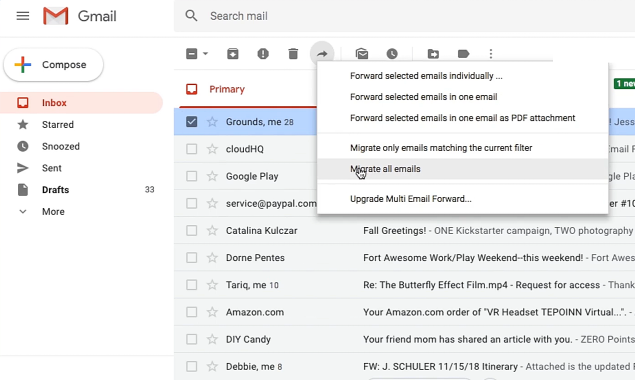Image resolution: width=635 pixels, height=380 pixels.
Task: Star the Google Play email
Action: [x=212, y=176]
